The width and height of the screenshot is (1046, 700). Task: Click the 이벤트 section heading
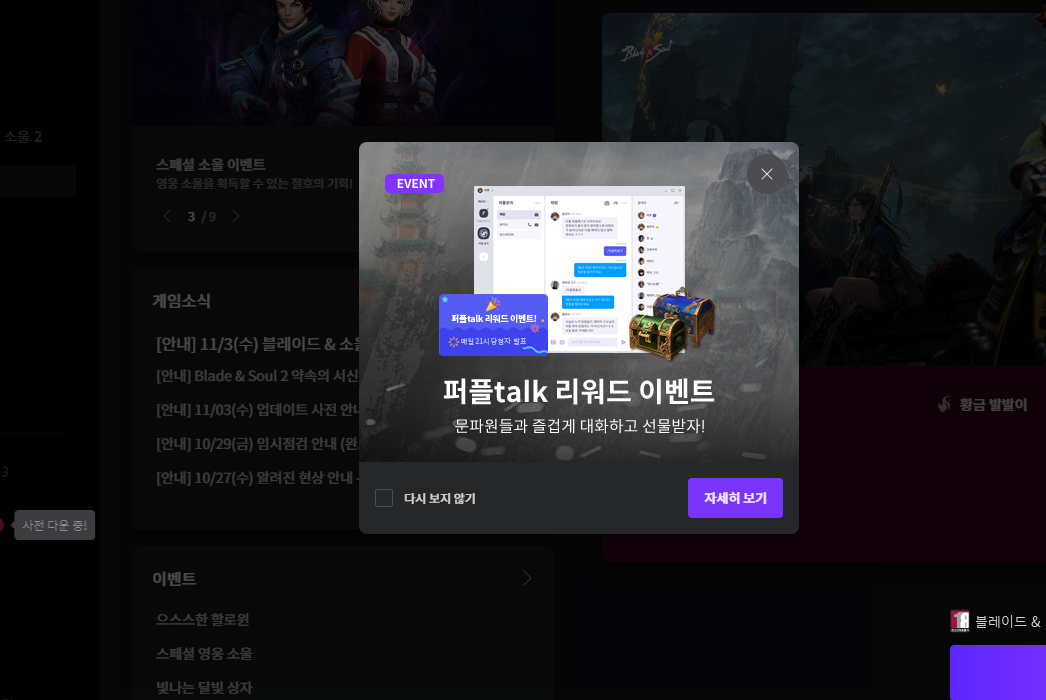(x=174, y=579)
